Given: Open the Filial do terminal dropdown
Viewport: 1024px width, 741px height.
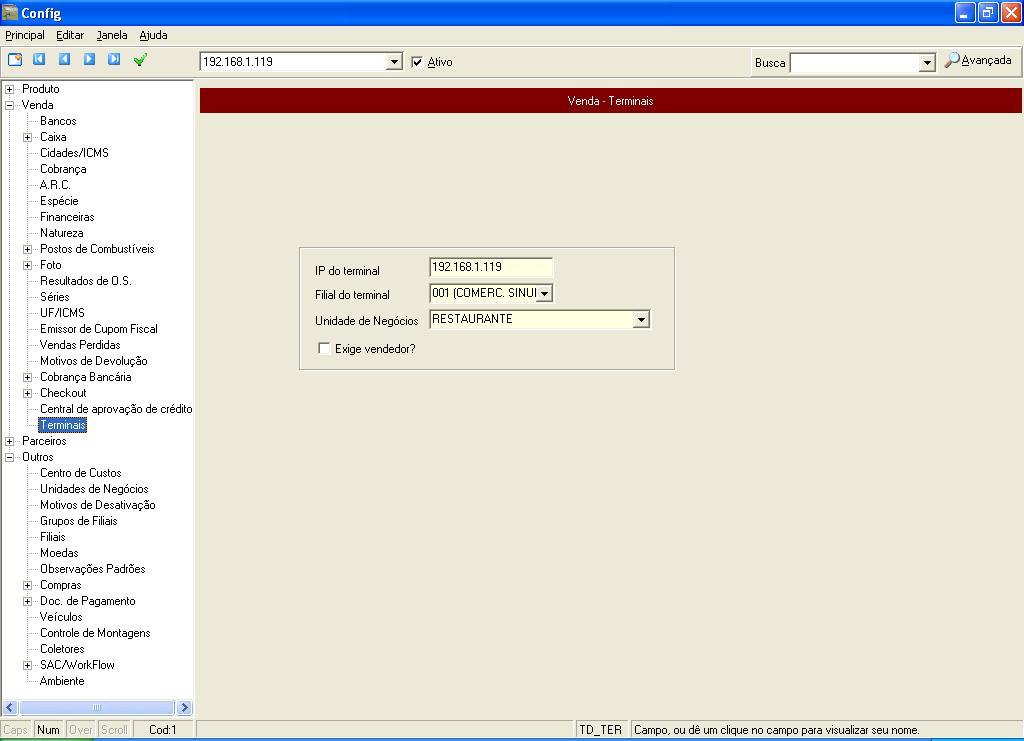Looking at the screenshot, I should [x=545, y=293].
